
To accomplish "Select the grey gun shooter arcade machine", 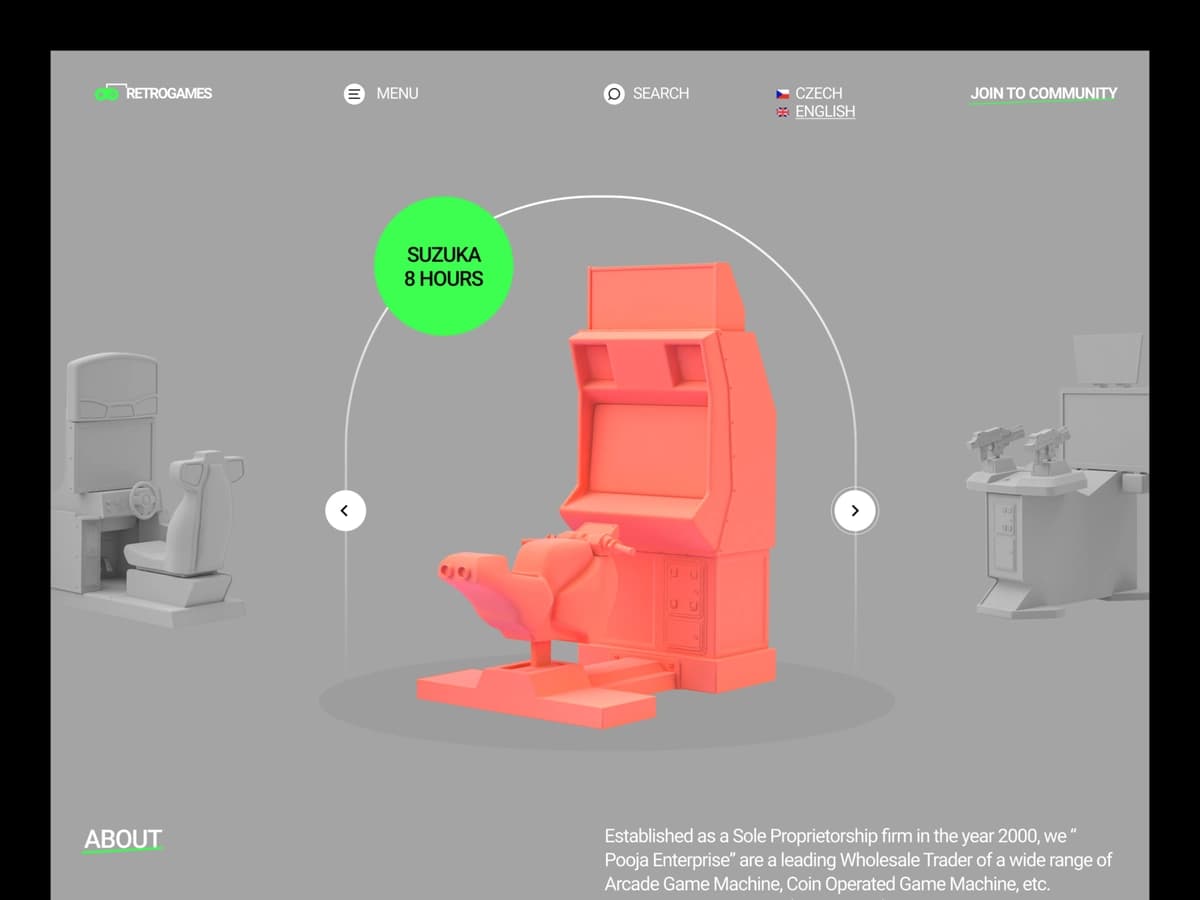I will pos(1058,476).
